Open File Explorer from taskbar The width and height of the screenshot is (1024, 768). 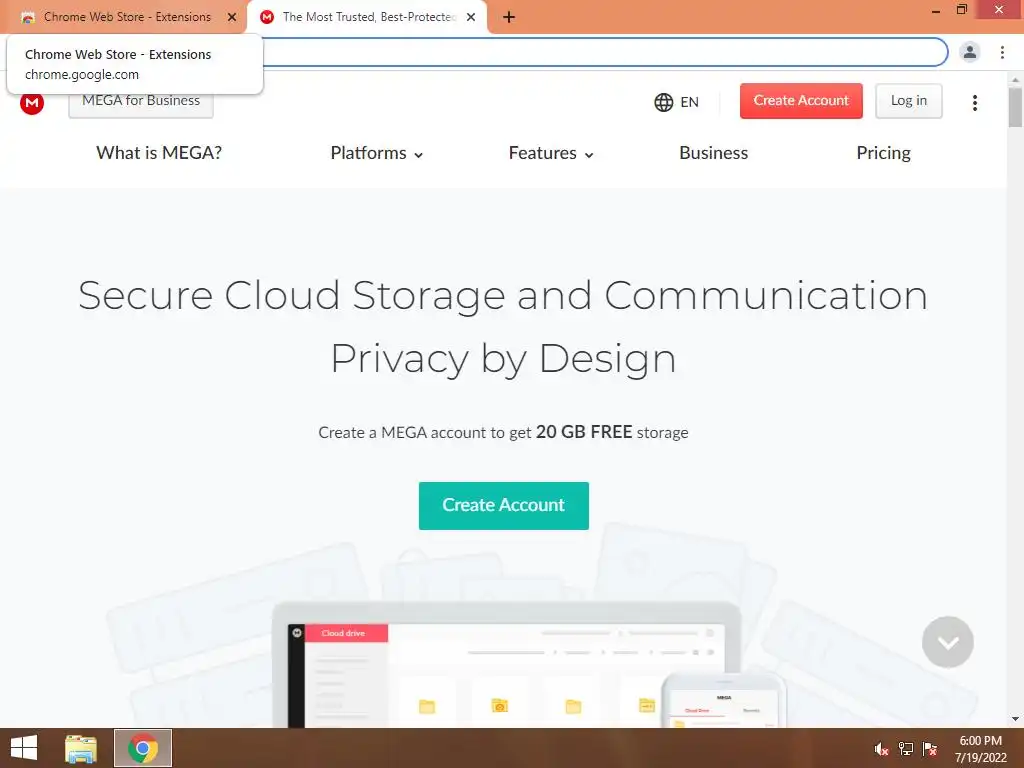pos(81,748)
